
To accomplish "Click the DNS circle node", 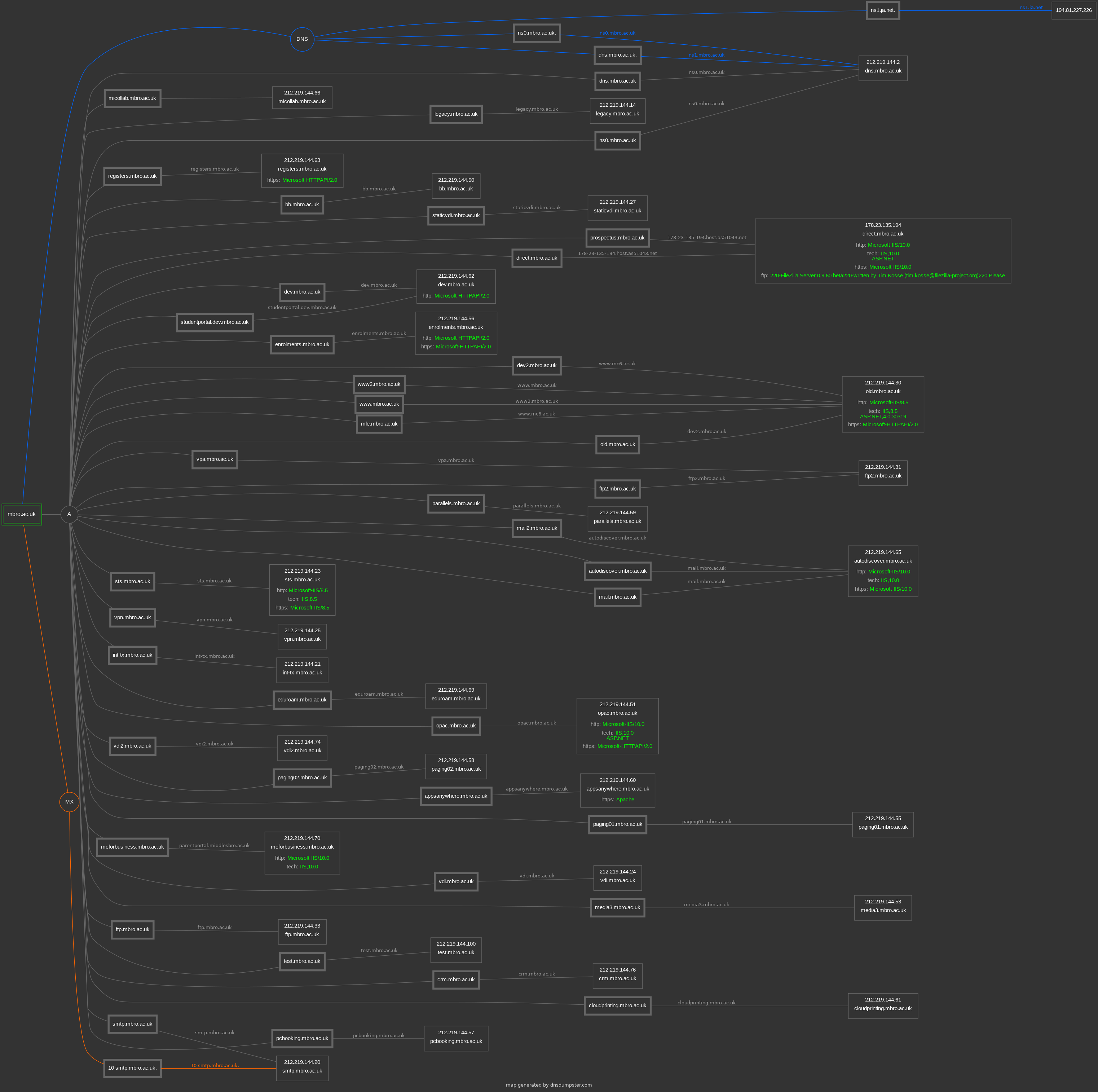I will click(x=302, y=39).
